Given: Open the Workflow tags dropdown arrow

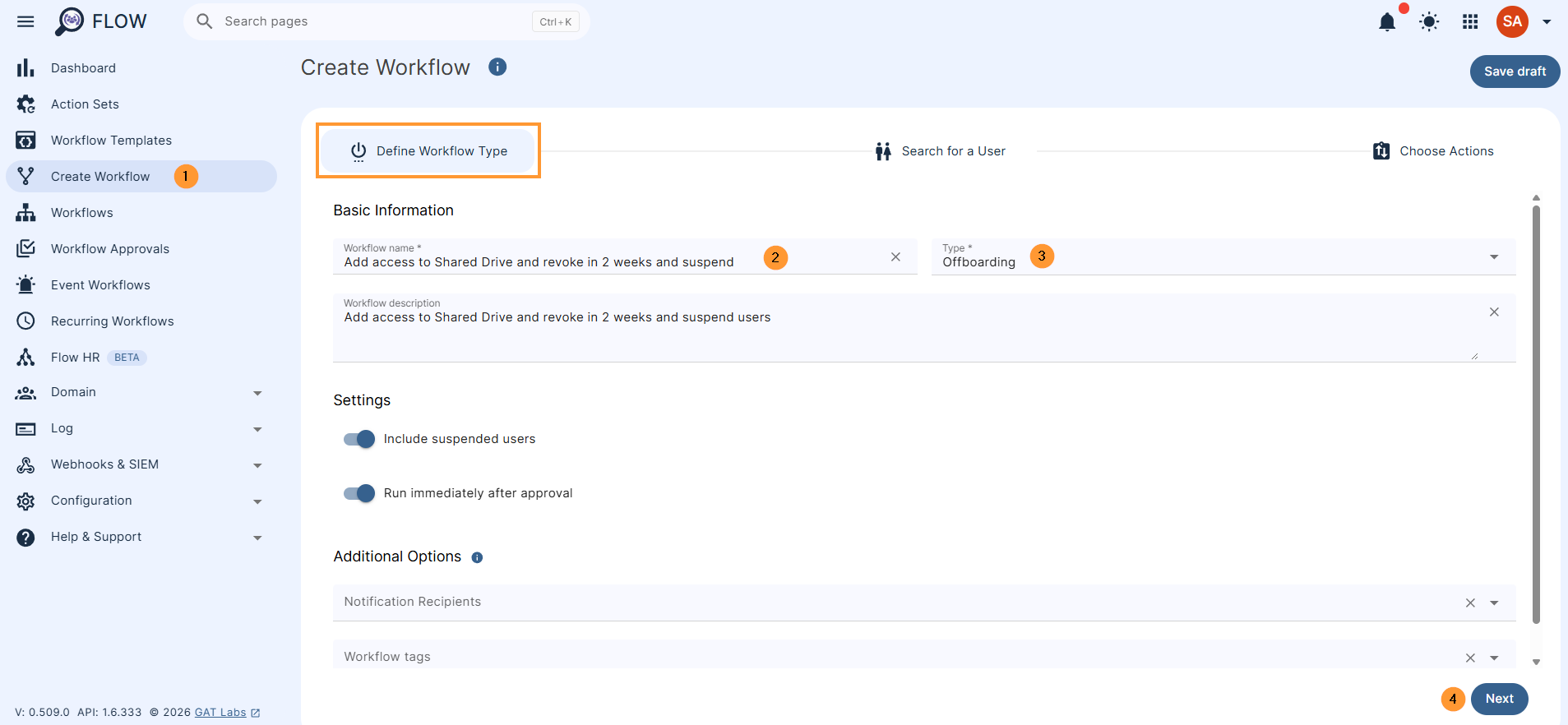Looking at the screenshot, I should tap(1494, 658).
